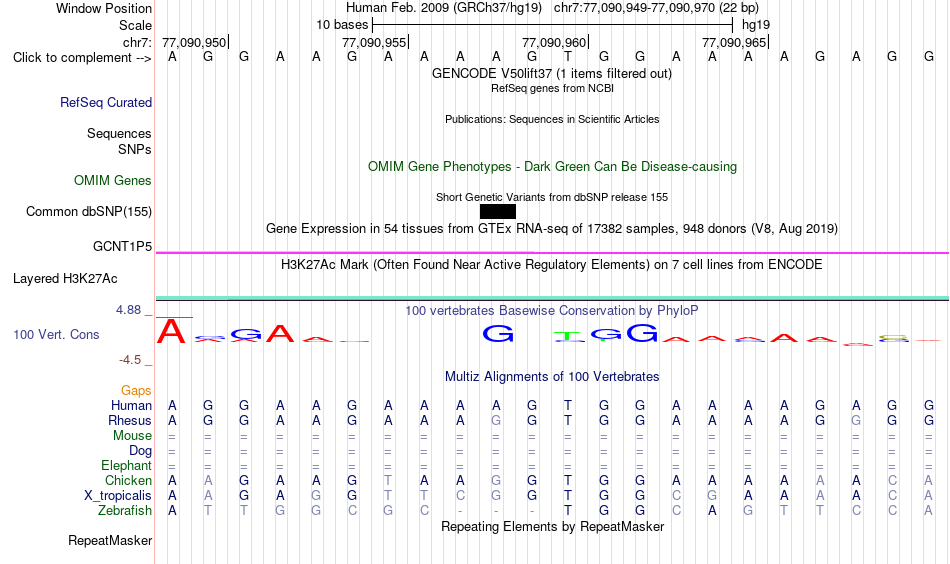This screenshot has width=950, height=564.
Task: Click the GCNT1P5 gene label
Action: (122, 246)
